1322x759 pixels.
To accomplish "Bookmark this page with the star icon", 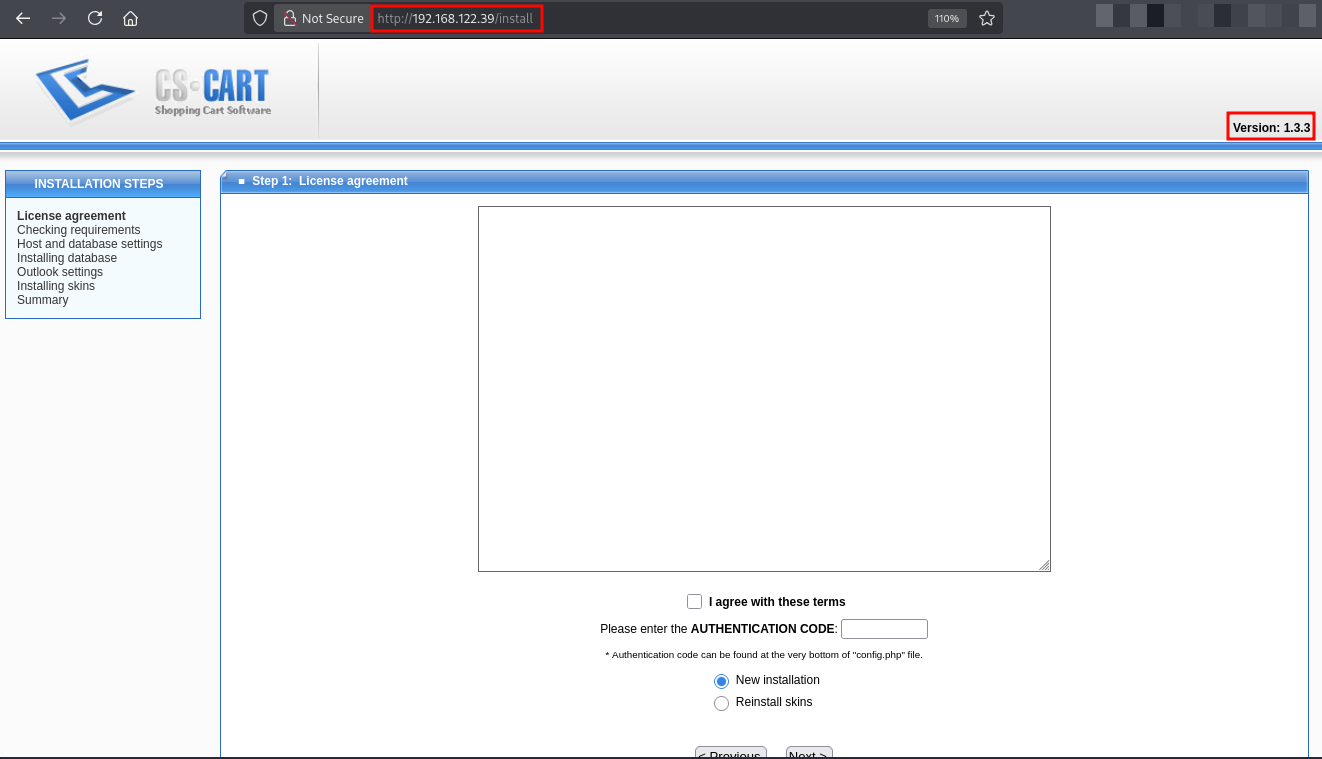I will pos(987,18).
